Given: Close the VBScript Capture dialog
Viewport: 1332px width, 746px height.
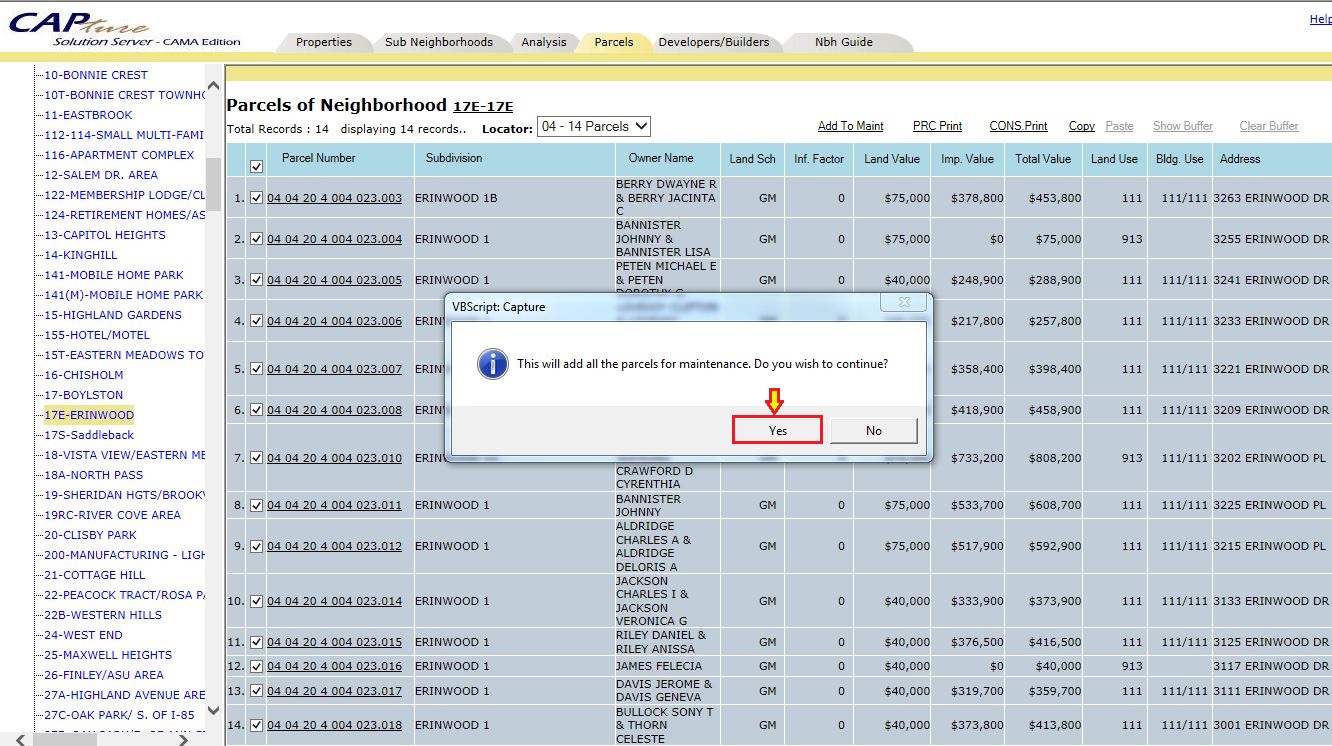Looking at the screenshot, I should (x=904, y=303).
